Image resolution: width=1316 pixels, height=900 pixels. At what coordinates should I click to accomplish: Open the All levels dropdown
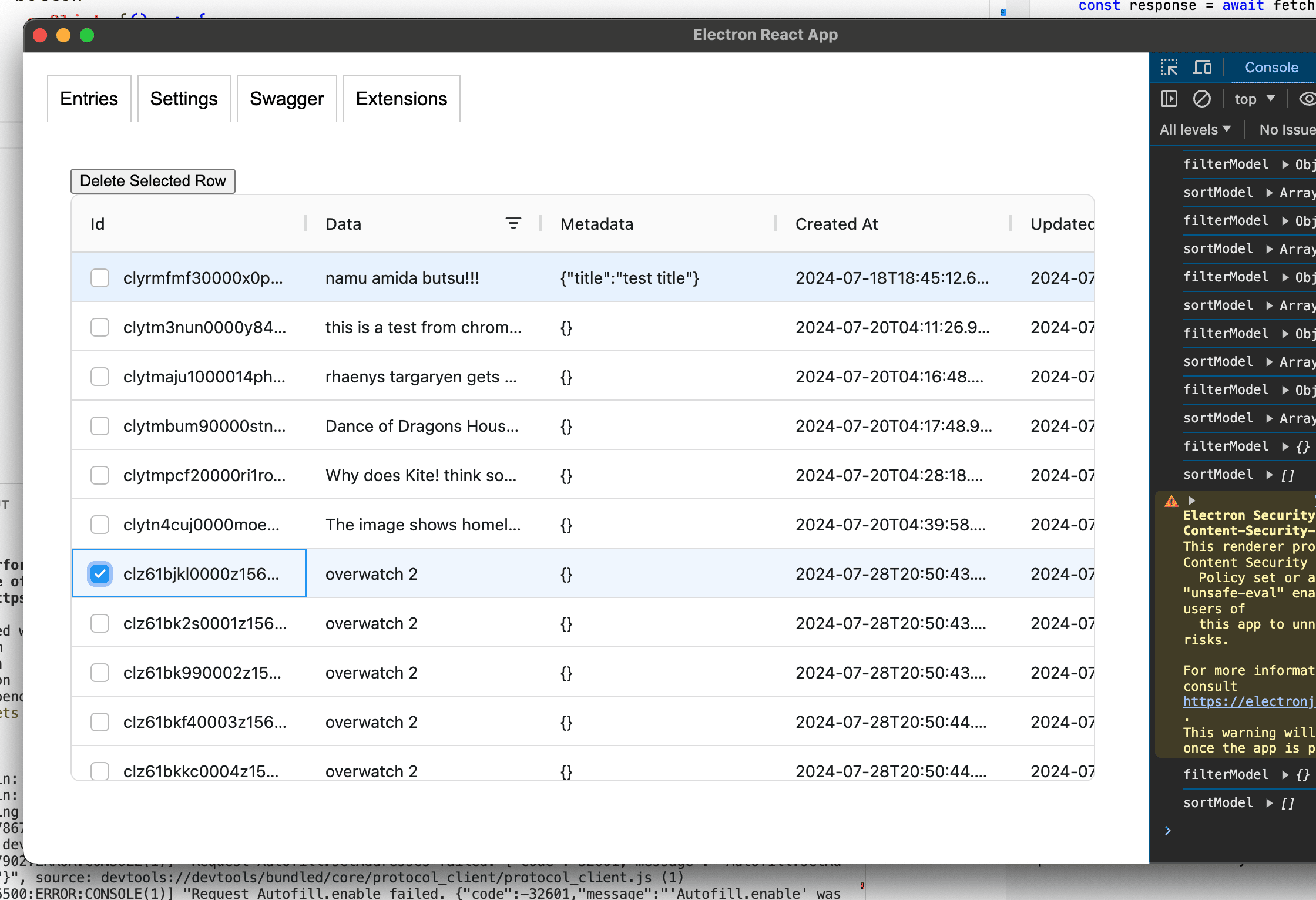pyautogui.click(x=1195, y=130)
